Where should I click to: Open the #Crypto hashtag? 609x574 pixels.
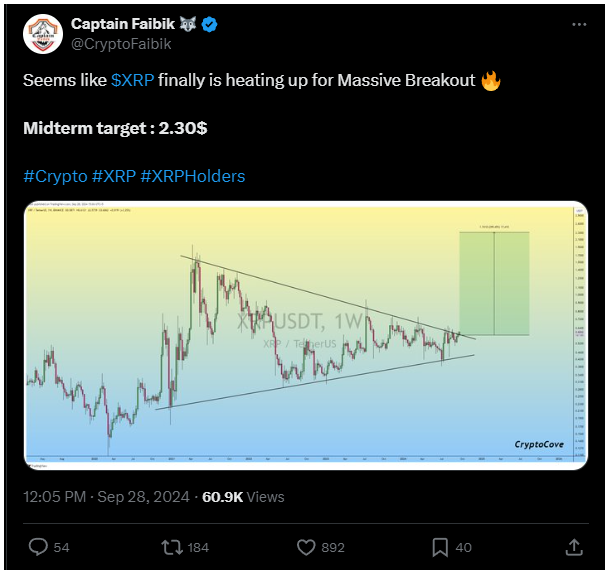click(x=55, y=176)
